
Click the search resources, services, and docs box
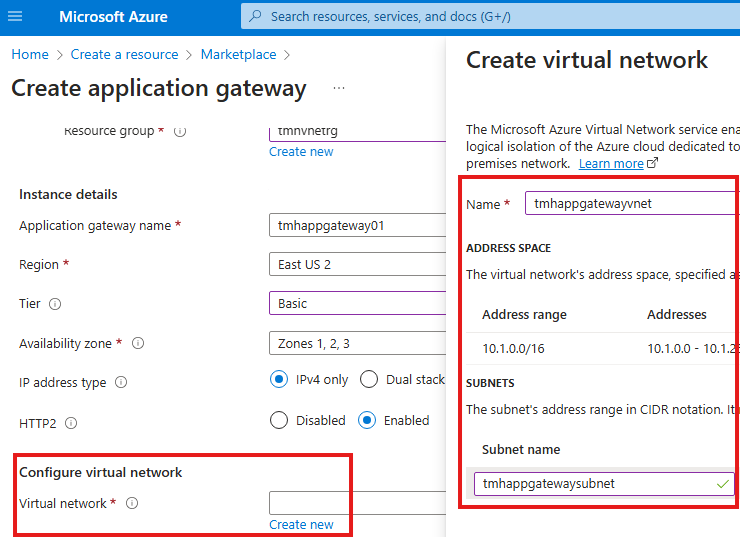[490, 17]
